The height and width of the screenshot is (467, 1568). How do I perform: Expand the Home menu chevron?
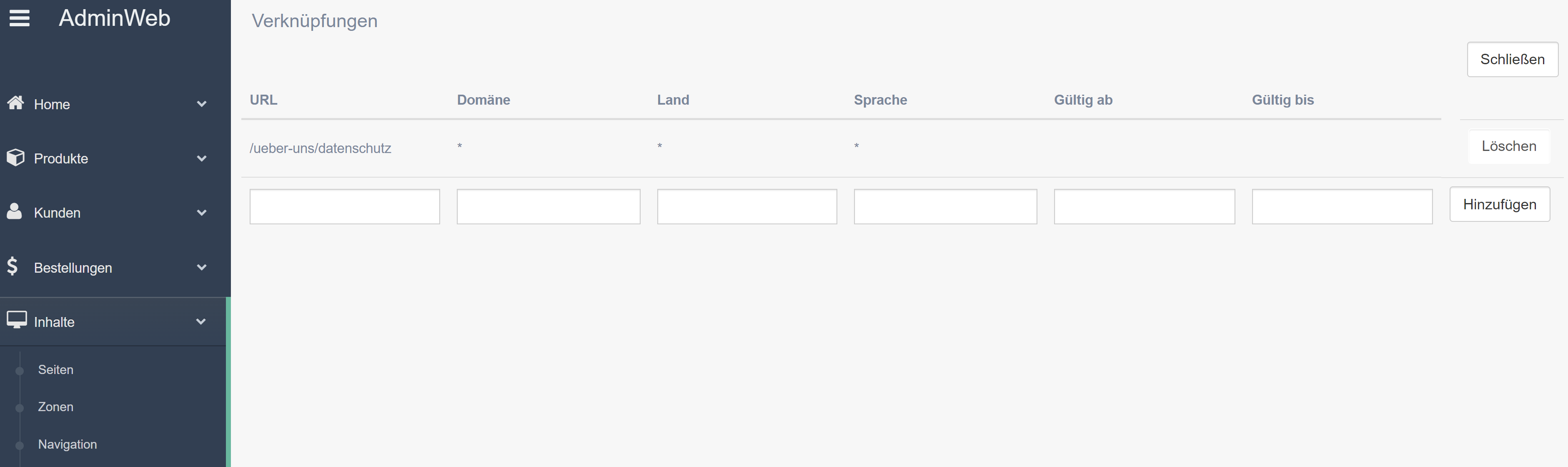point(201,104)
